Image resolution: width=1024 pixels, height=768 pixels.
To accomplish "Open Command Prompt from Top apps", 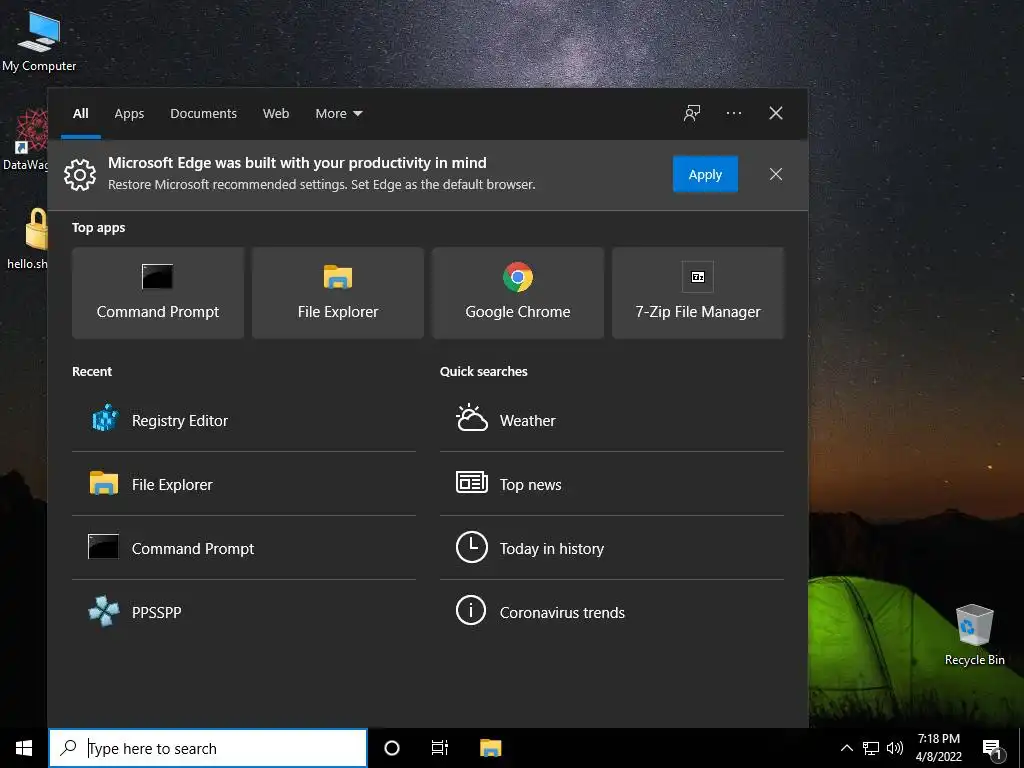I will [x=157, y=293].
